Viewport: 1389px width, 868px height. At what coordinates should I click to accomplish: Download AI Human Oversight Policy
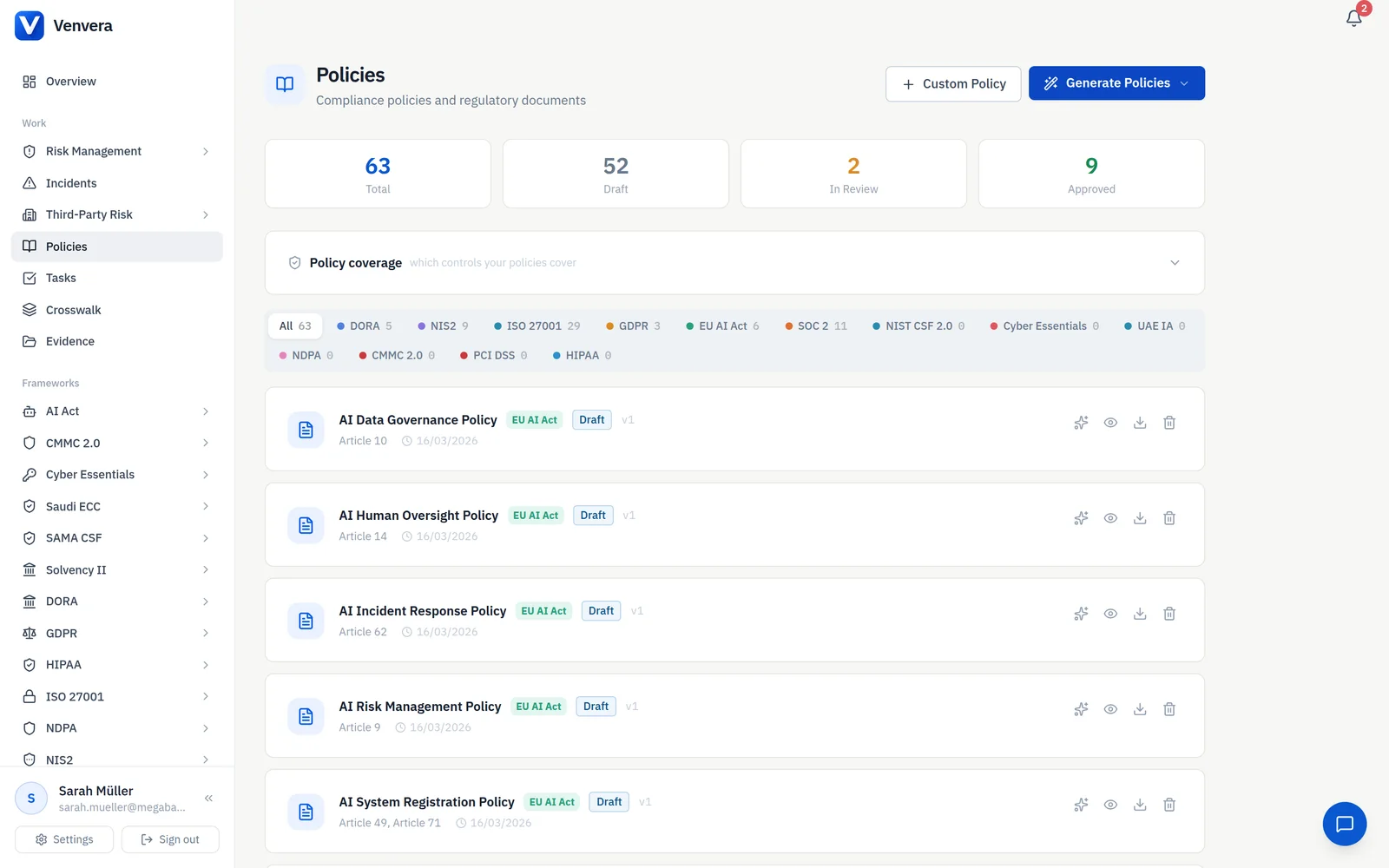coord(1140,518)
